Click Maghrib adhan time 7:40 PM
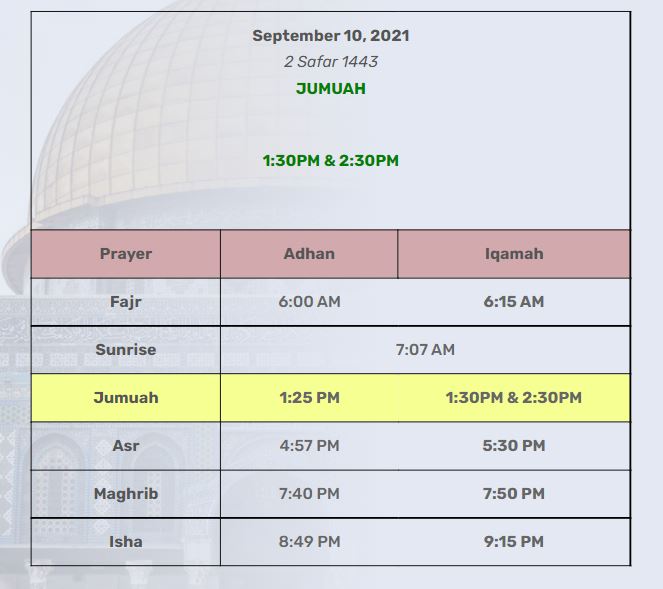 [x=309, y=494]
